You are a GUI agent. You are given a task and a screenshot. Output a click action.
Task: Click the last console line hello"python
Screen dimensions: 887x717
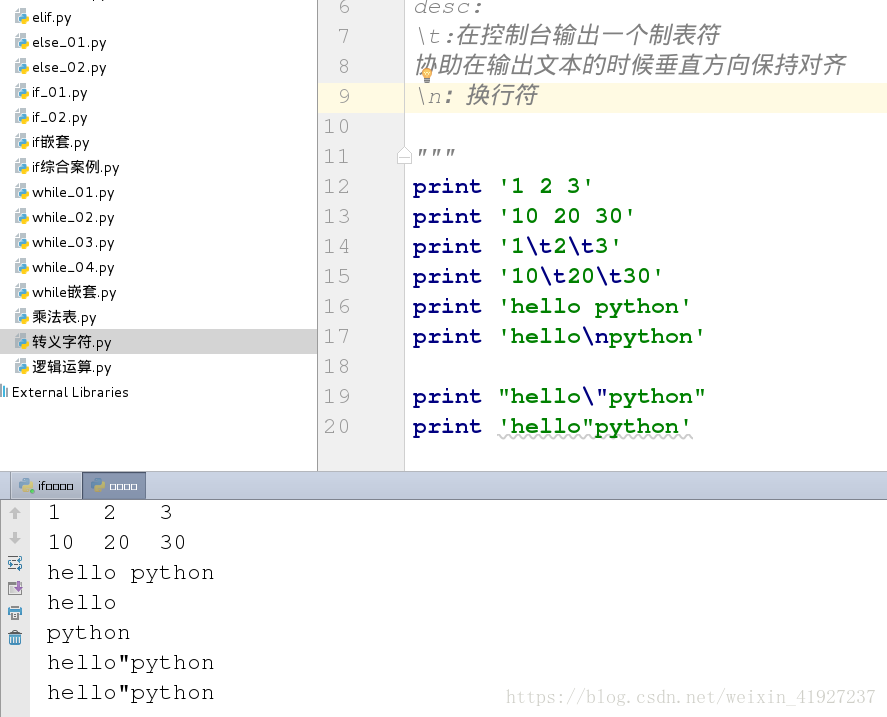131,693
